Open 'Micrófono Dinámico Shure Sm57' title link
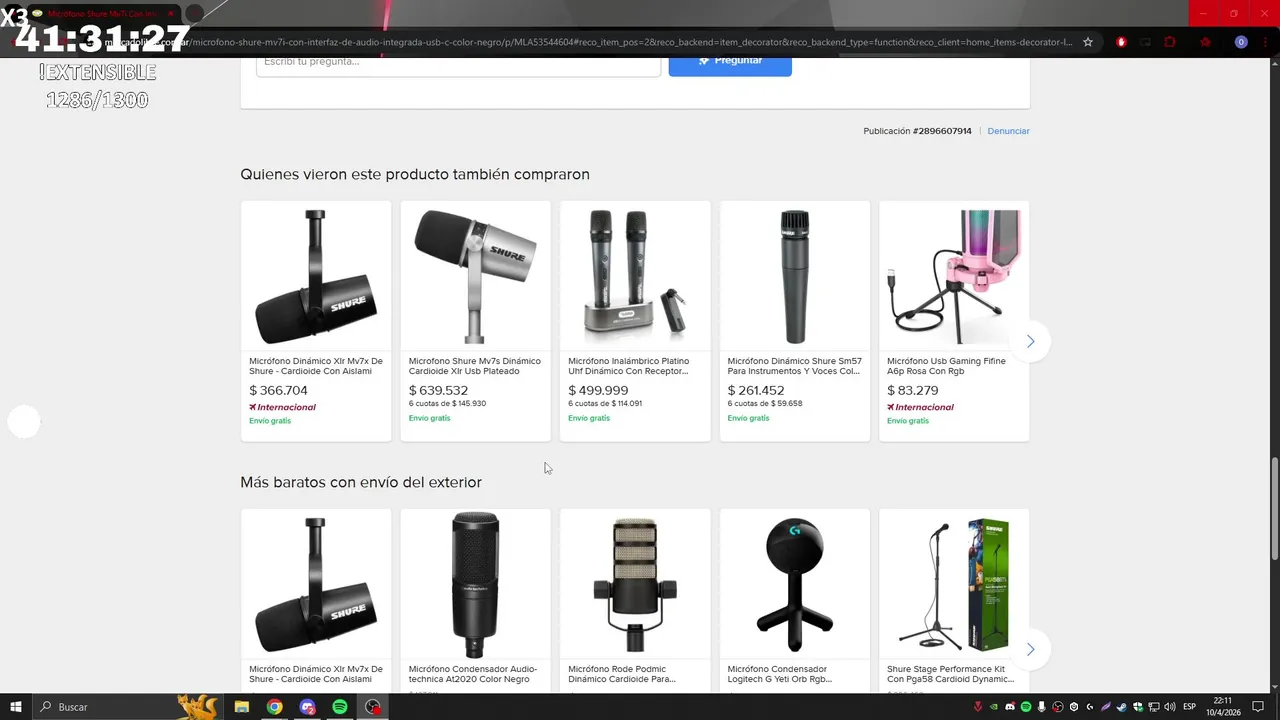Screen dimensions: 1280x720 pos(794,366)
